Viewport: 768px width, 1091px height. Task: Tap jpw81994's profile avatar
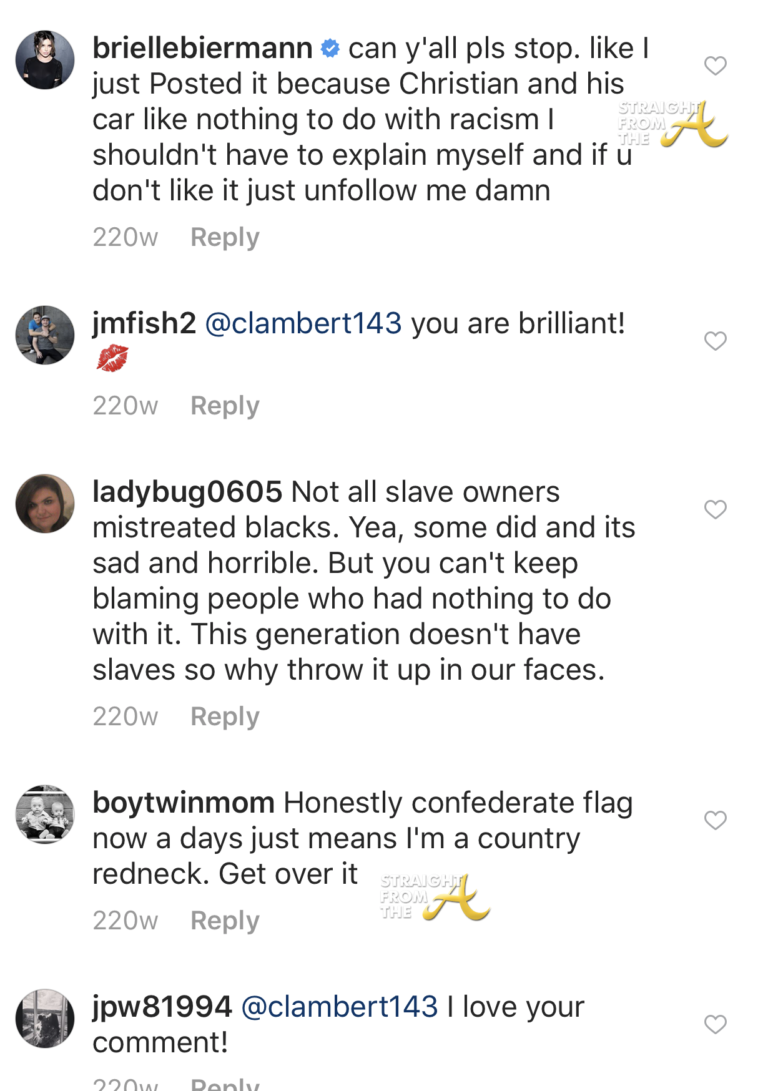(45, 1018)
